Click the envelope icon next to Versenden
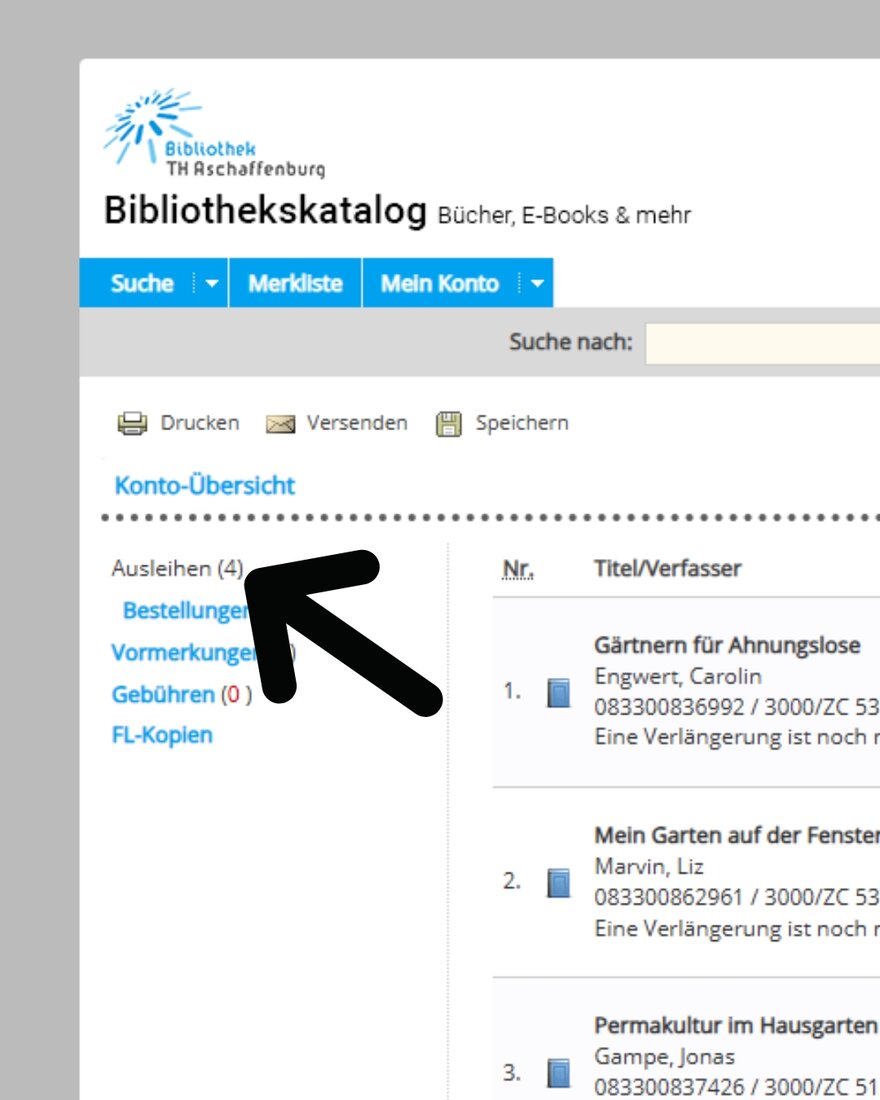 pyautogui.click(x=280, y=424)
